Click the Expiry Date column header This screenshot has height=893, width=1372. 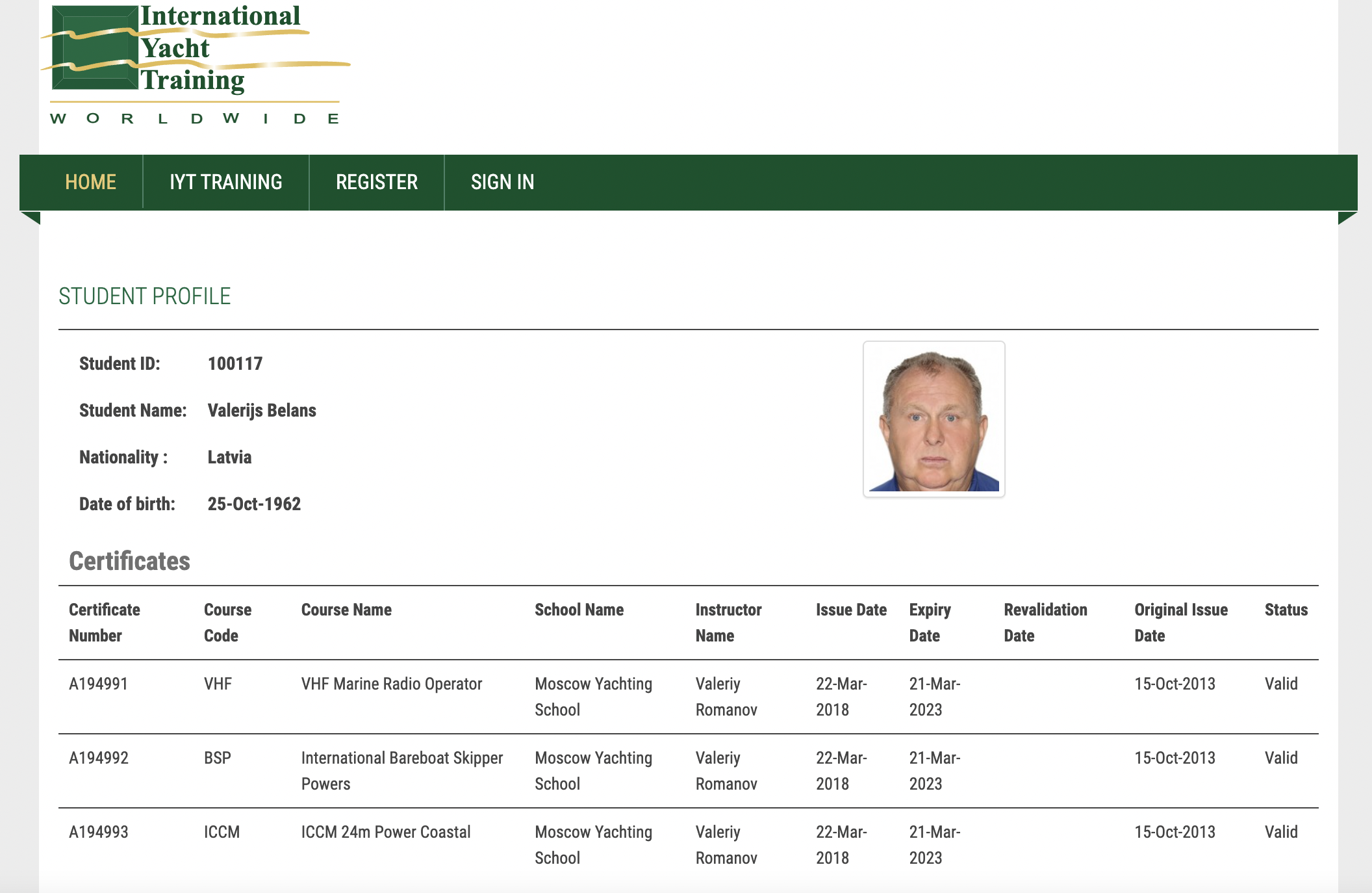(x=930, y=623)
